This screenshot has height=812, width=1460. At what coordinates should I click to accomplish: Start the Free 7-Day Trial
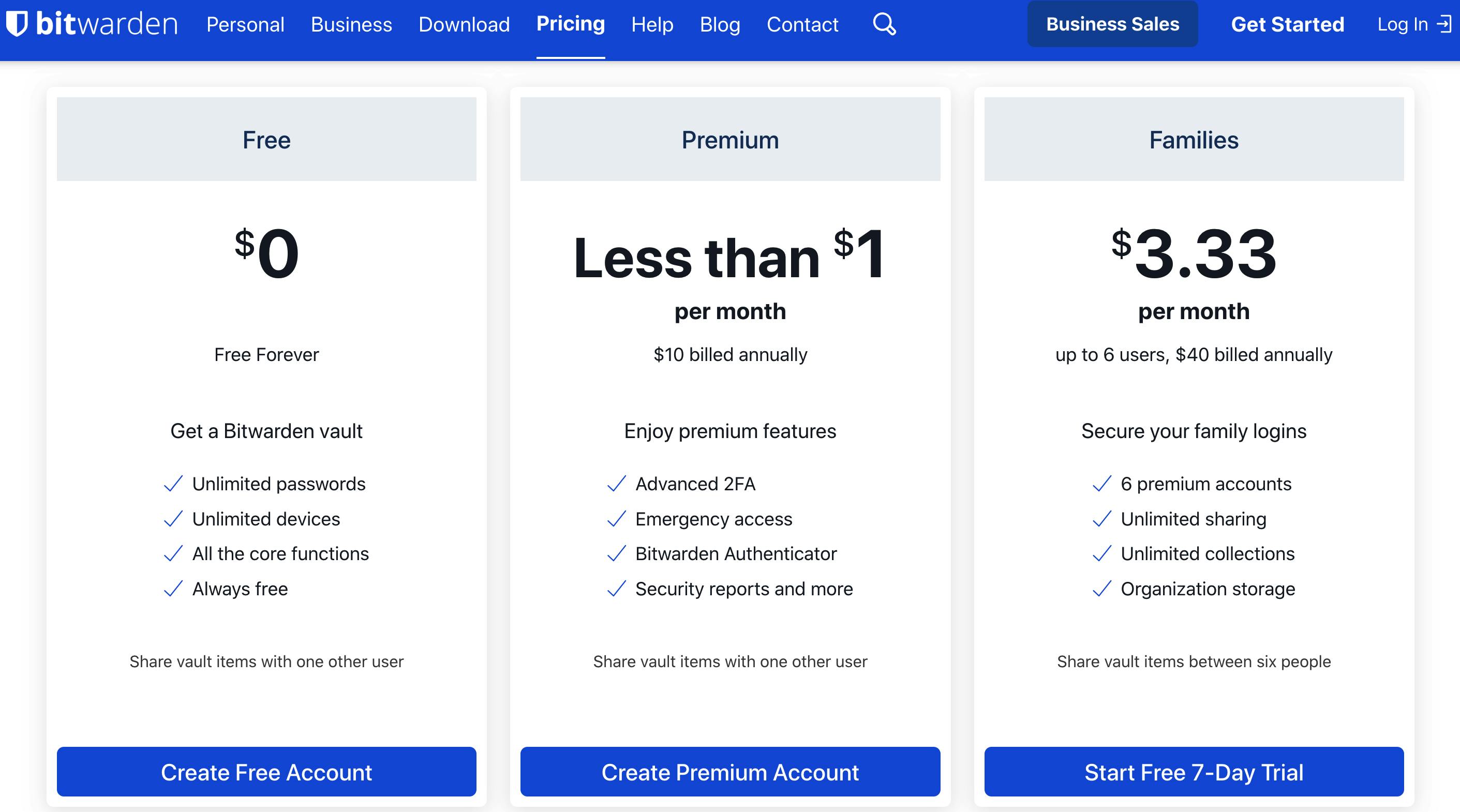pyautogui.click(x=1194, y=772)
